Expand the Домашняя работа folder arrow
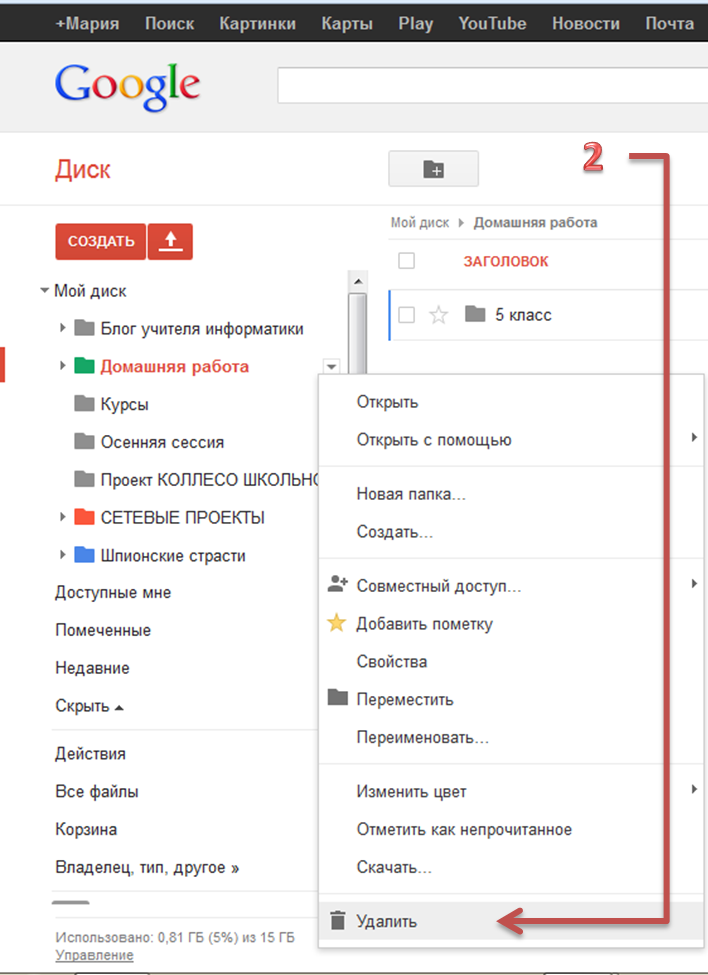Image resolution: width=708 pixels, height=975 pixels. (62, 366)
